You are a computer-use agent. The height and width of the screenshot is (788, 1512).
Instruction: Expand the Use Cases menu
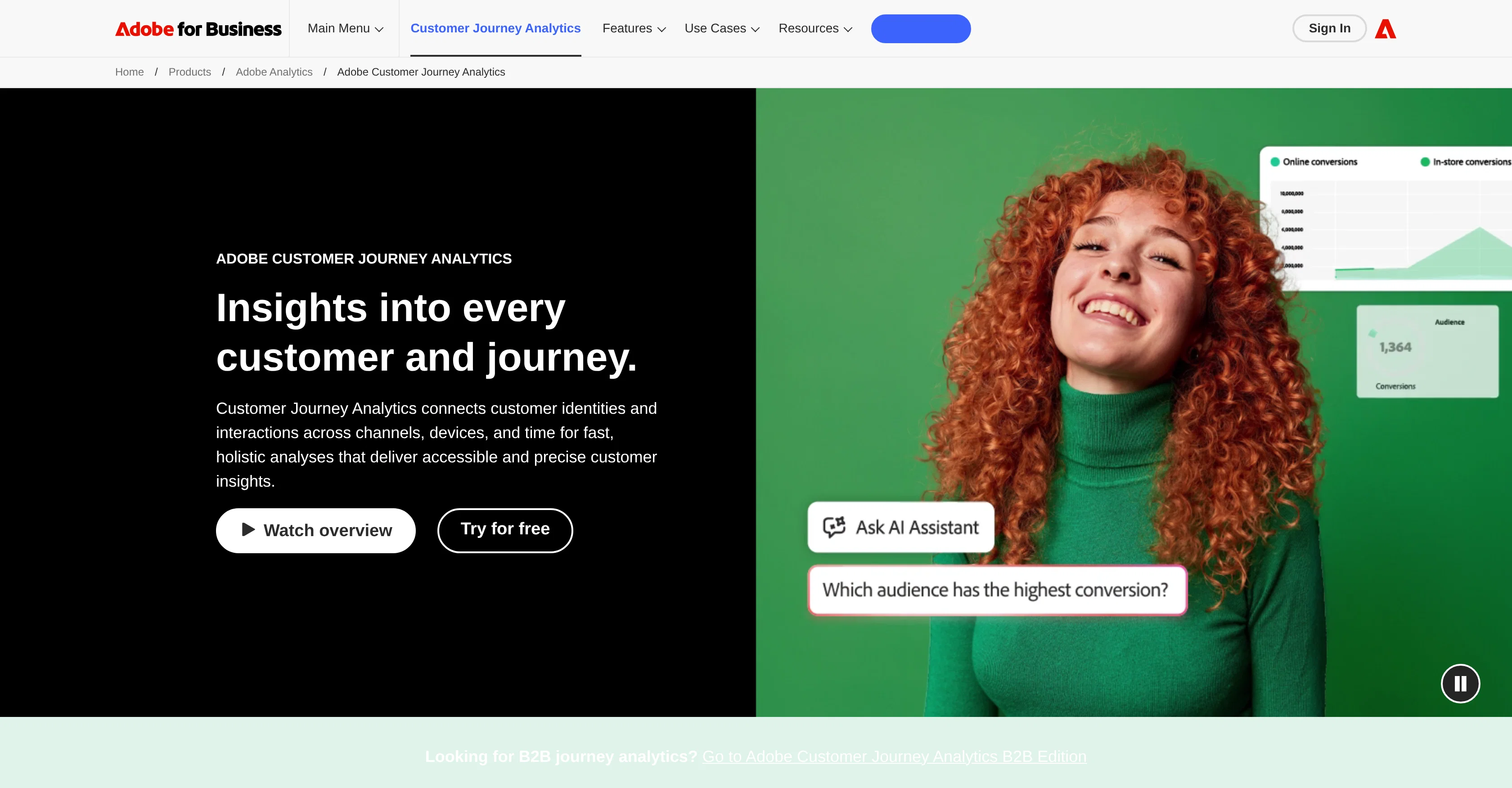[722, 28]
